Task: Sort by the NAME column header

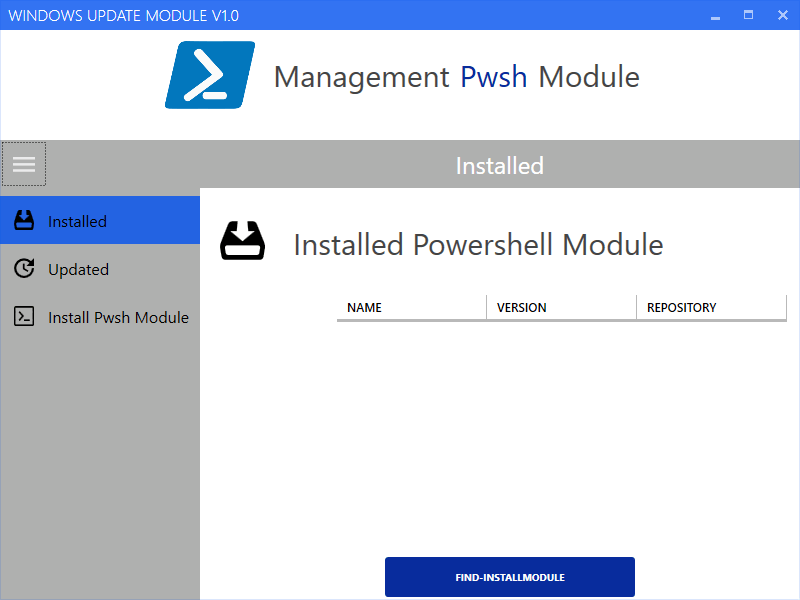Action: 364,307
